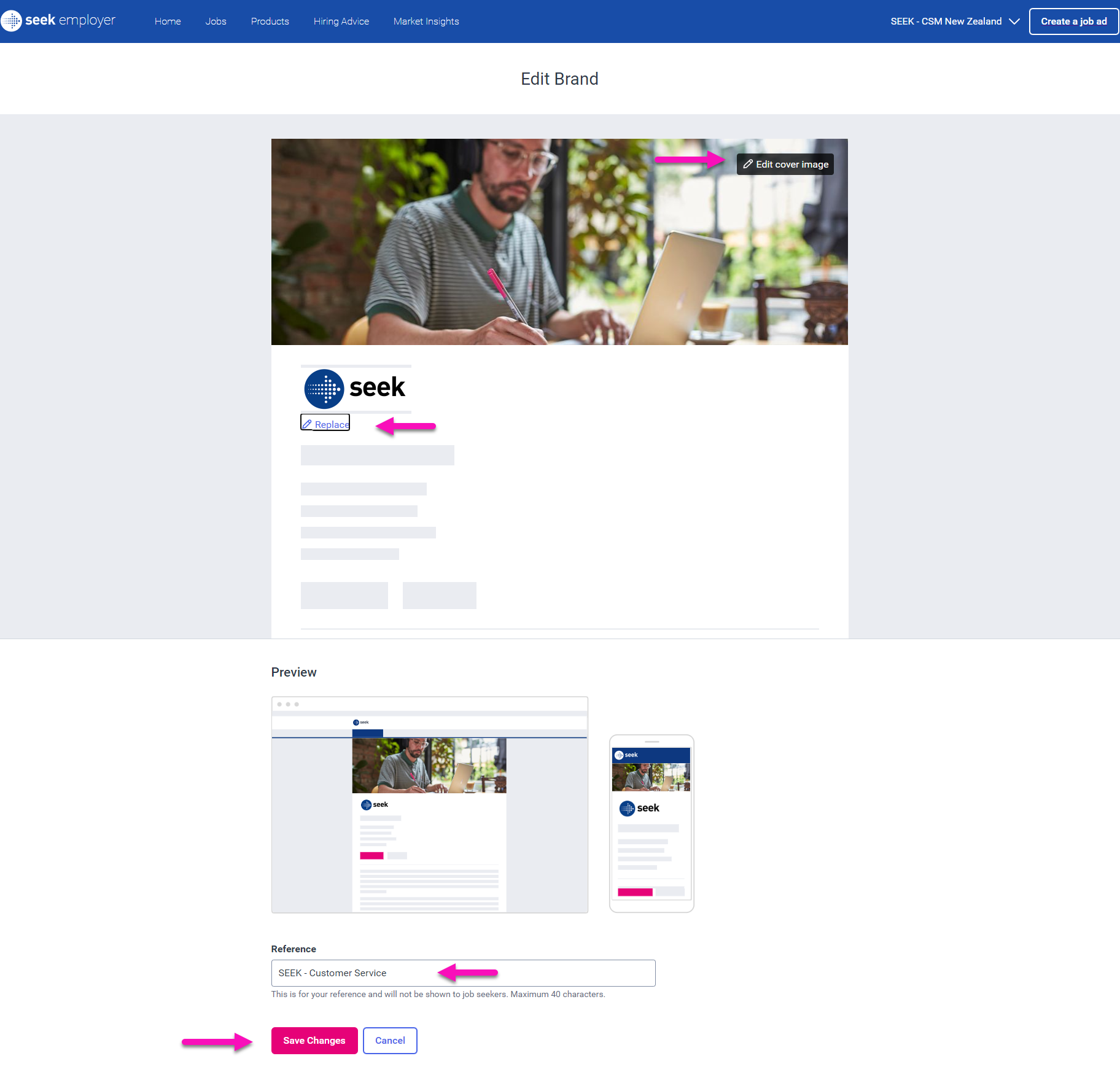
Task: Select the SEEK logo in desktop preview
Action: [x=367, y=804]
